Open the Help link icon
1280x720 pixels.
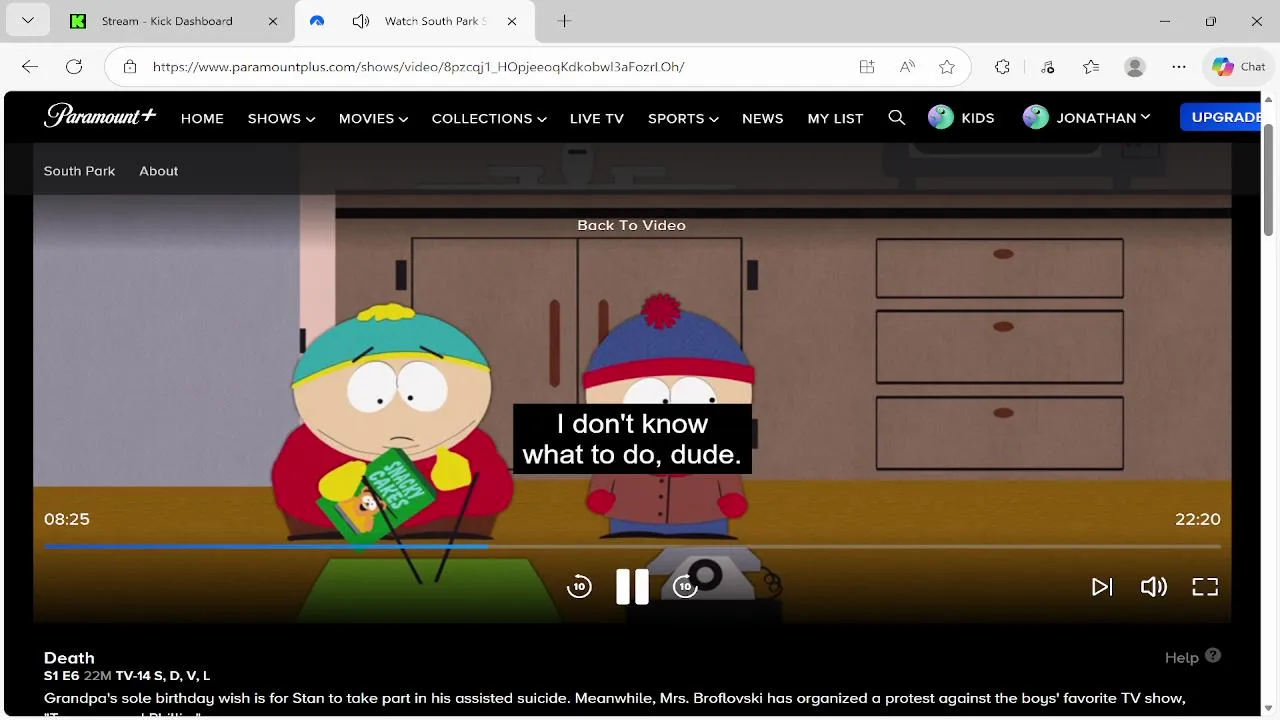coord(1213,656)
